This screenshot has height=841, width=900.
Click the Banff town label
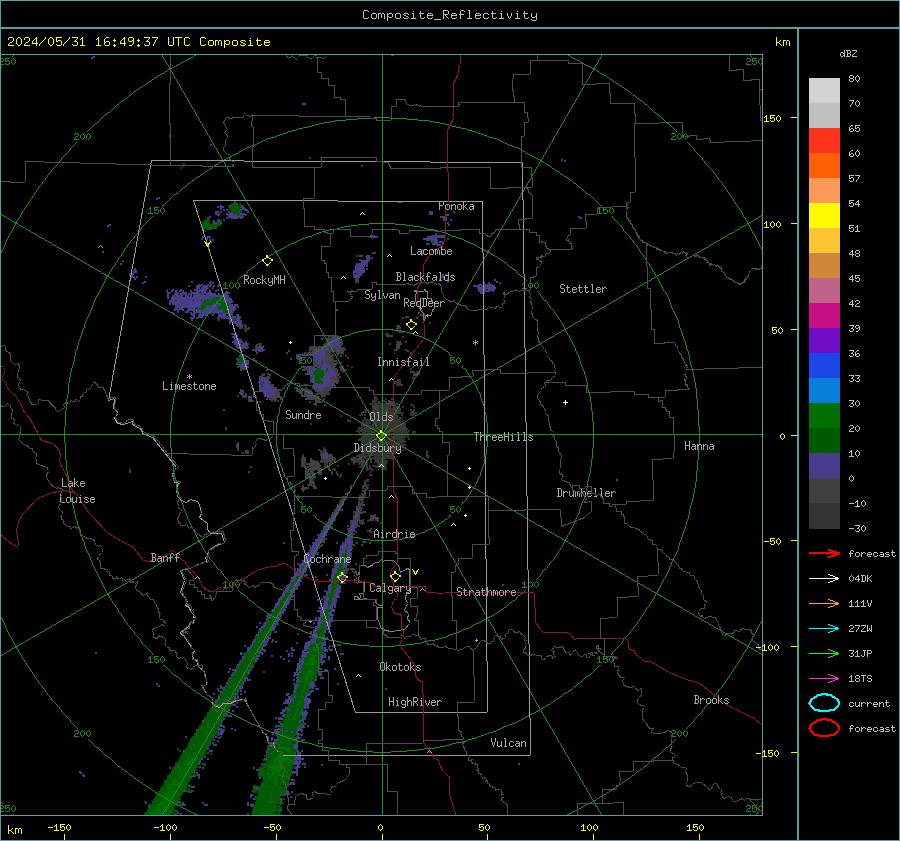(x=165, y=558)
